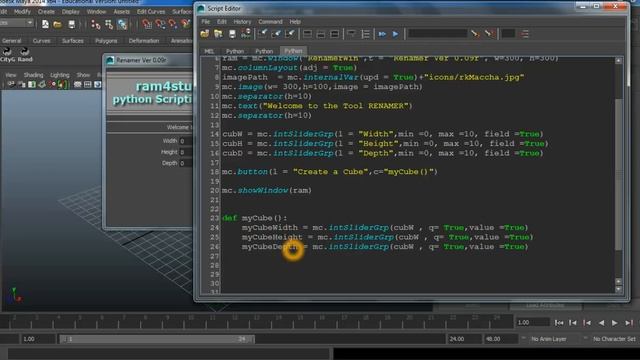Open Window menu in Maya
The width and height of the screenshot is (640, 360).
pyautogui.click(x=96, y=11)
